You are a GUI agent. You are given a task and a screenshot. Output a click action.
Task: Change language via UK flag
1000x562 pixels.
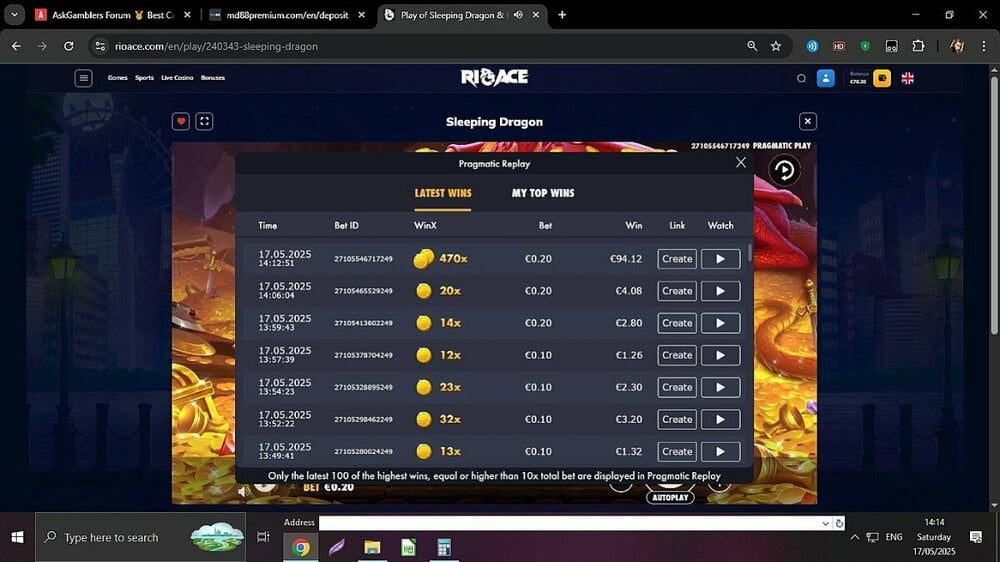(x=908, y=78)
